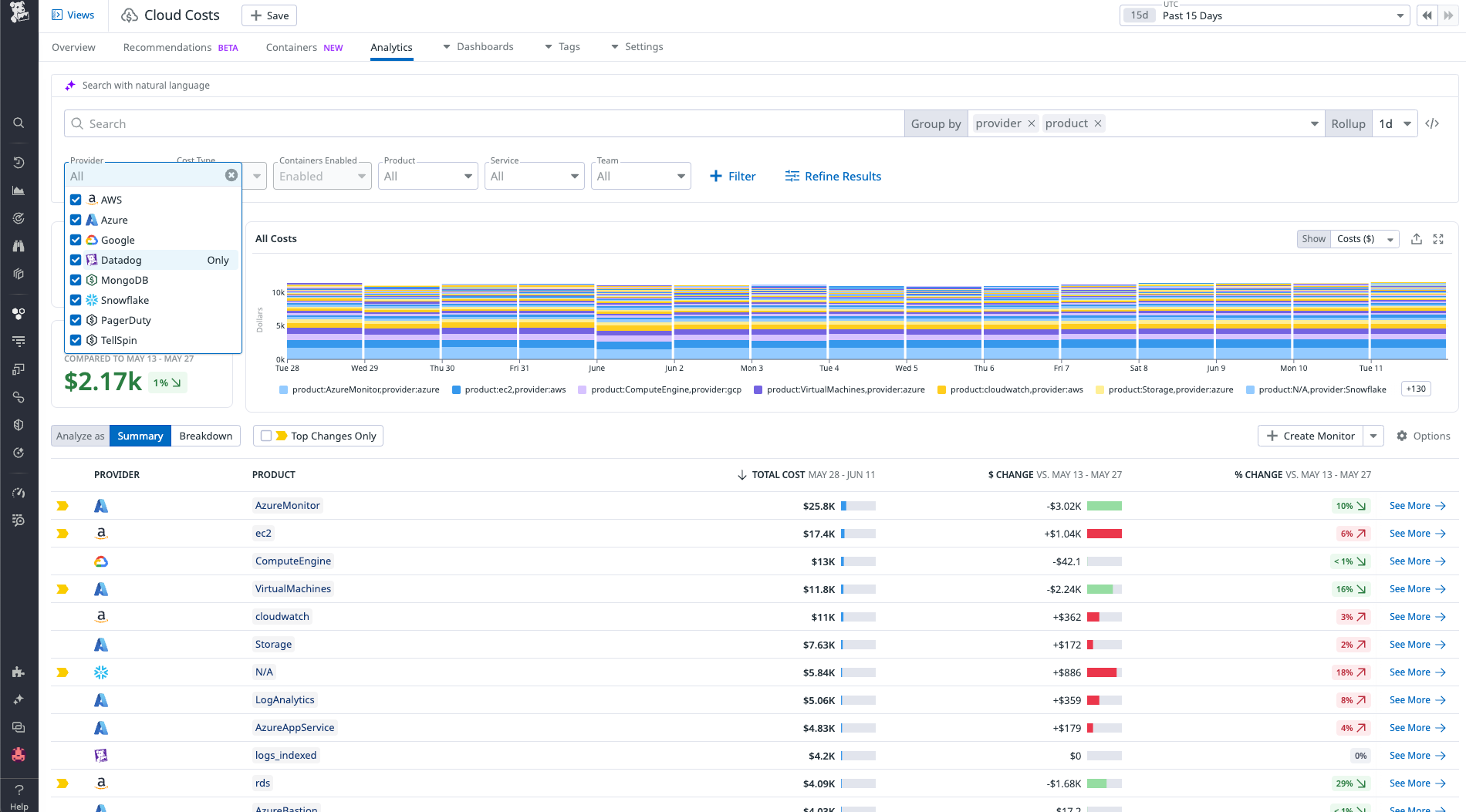The height and width of the screenshot is (812, 1466).
Task: Open the code view via the </> icon
Action: pyautogui.click(x=1434, y=123)
